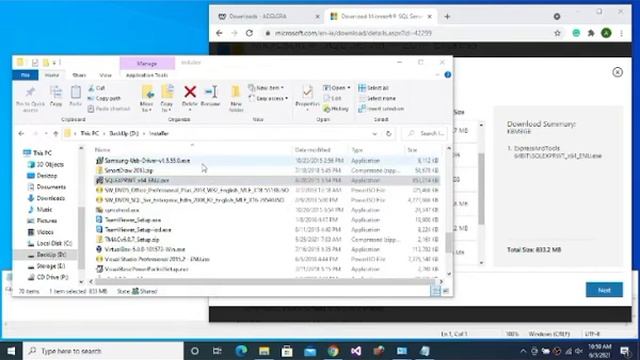Click the Chrome address bar URL
Image resolution: width=640 pixels, height=360 pixels.
(x=353, y=33)
